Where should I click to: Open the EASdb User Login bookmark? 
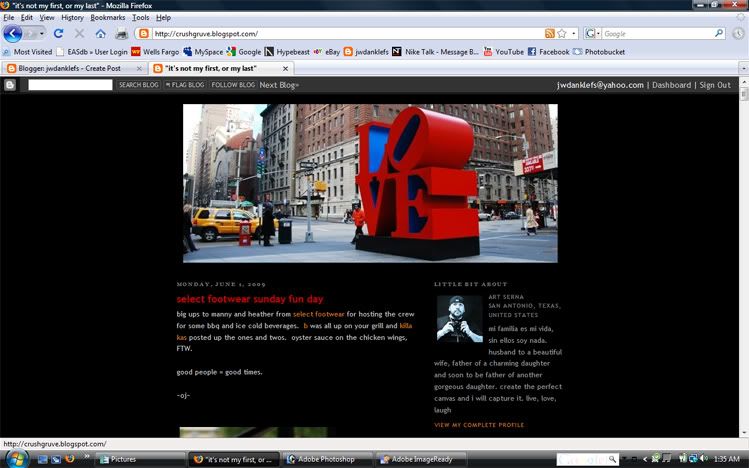(92, 52)
